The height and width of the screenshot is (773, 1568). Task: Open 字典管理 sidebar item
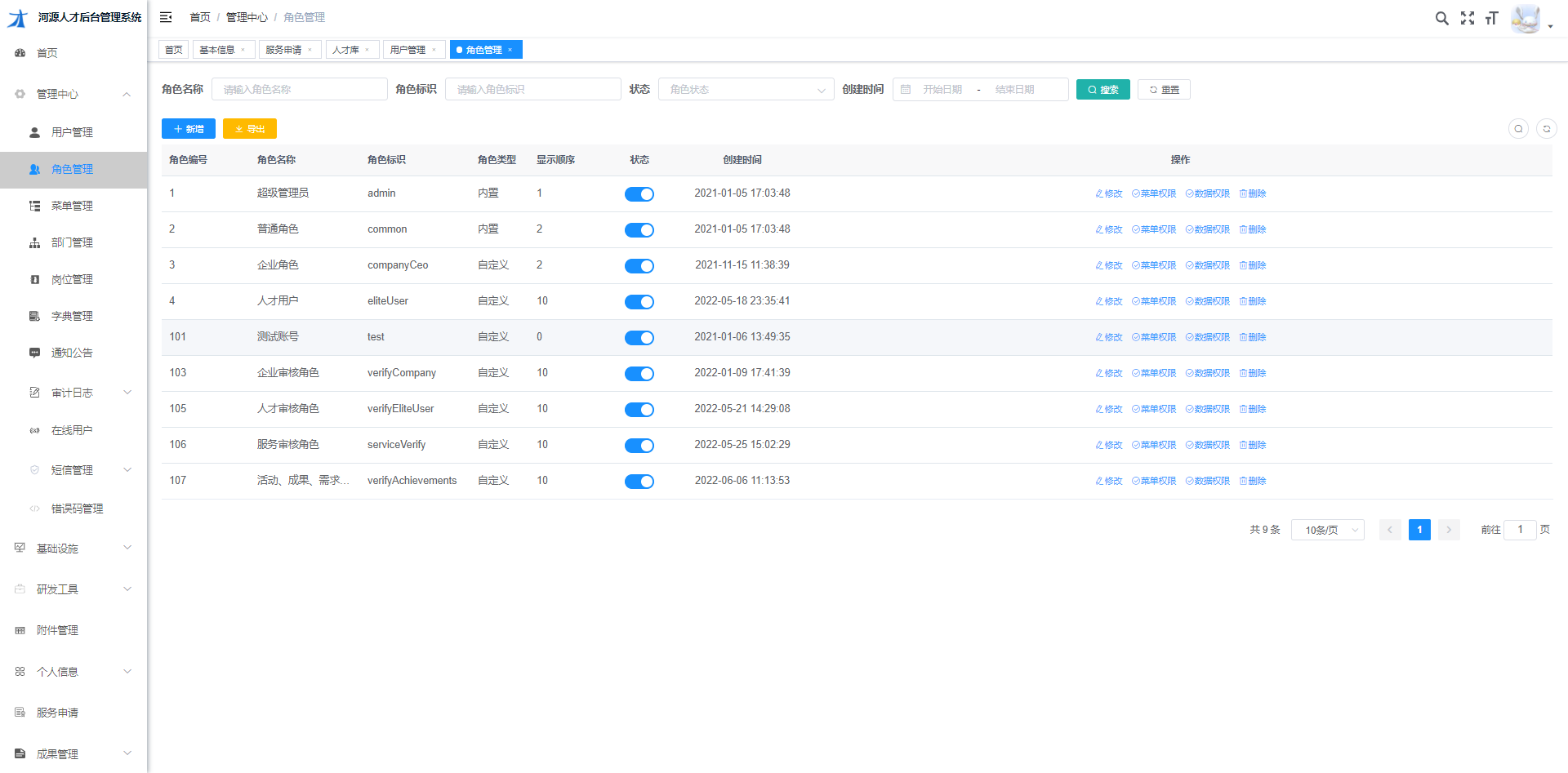[72, 316]
